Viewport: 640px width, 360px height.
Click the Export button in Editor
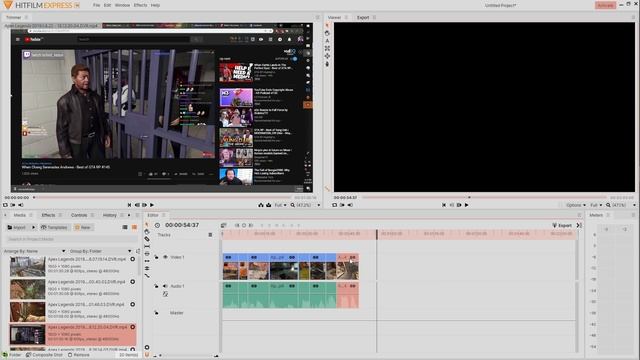562,225
